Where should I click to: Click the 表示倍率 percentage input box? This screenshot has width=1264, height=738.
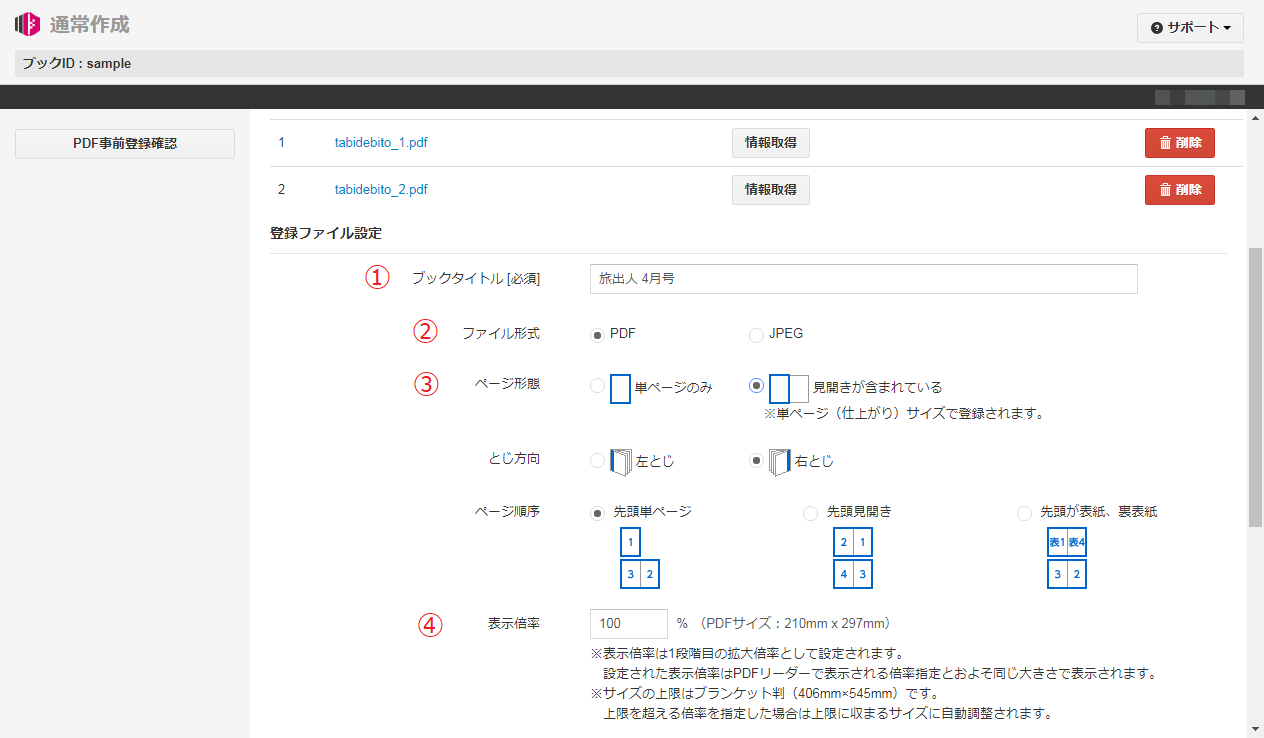tap(628, 624)
